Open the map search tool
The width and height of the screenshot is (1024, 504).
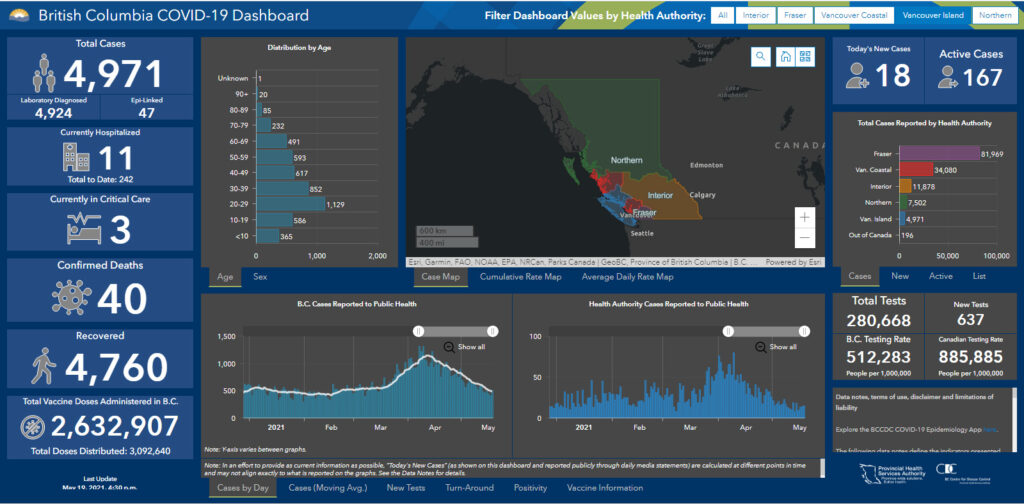[761, 57]
